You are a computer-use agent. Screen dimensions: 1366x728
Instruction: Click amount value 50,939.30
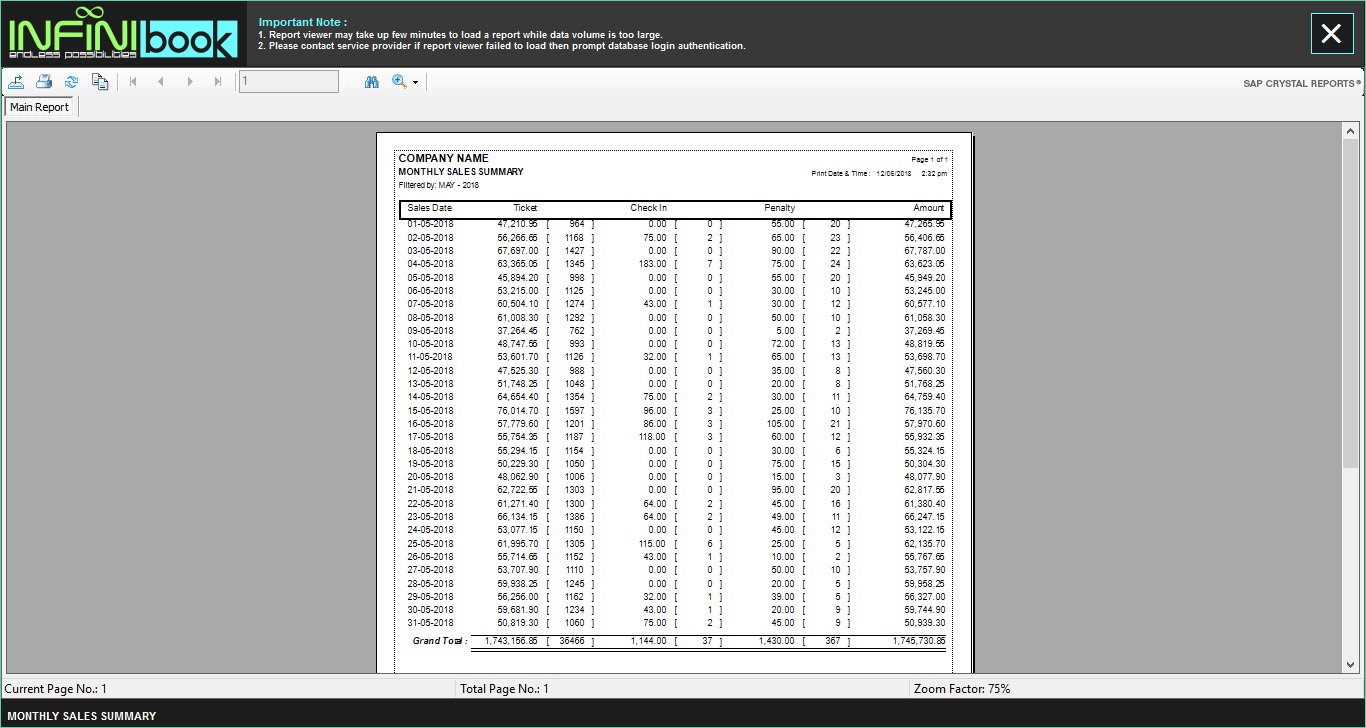(x=924, y=623)
